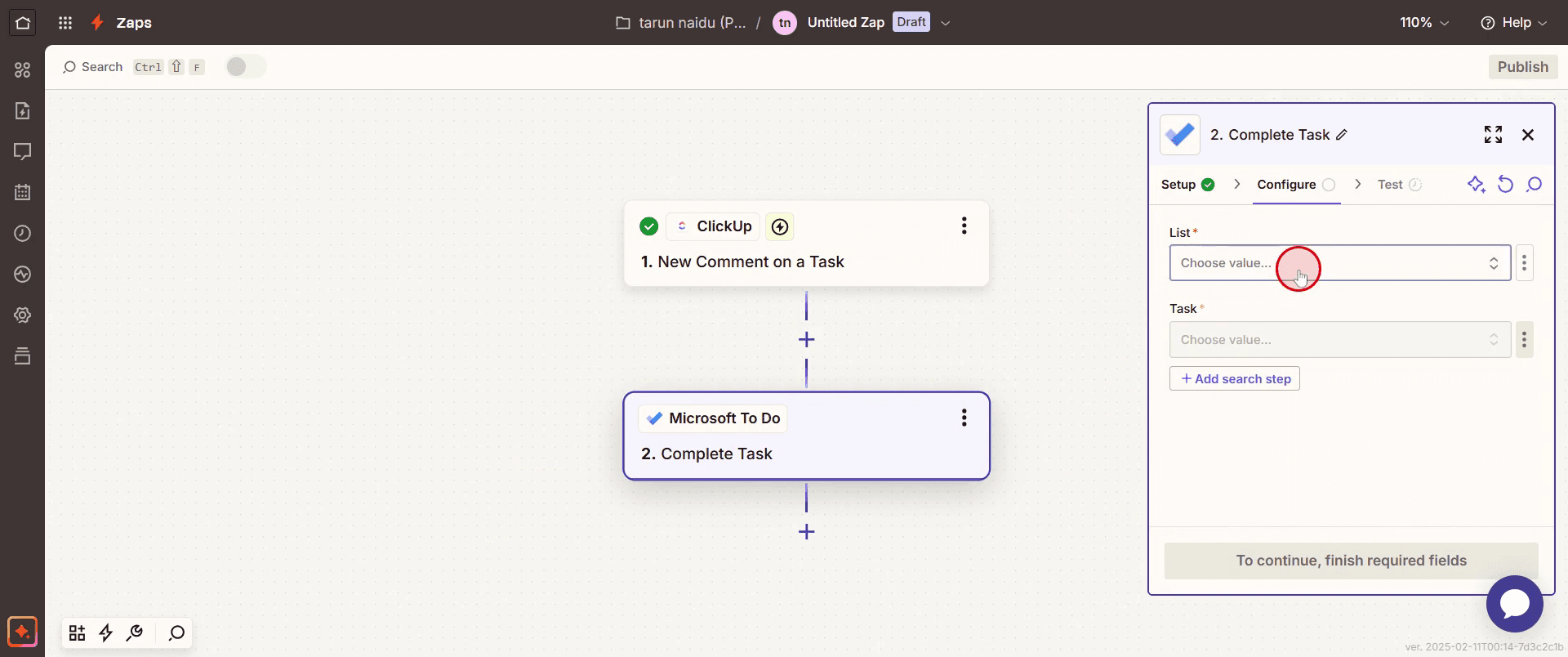Expand the step panel to fullscreen
Image resolution: width=1568 pixels, height=657 pixels.
[x=1493, y=135]
